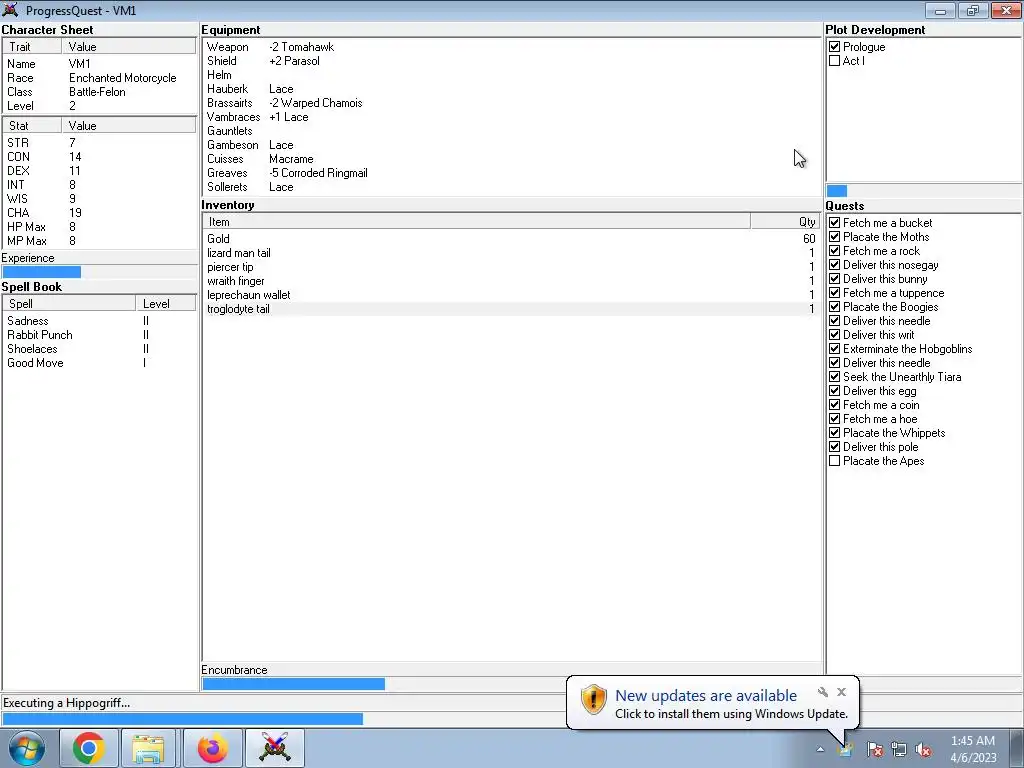Click the shield icon in update balloon

pyautogui.click(x=594, y=699)
